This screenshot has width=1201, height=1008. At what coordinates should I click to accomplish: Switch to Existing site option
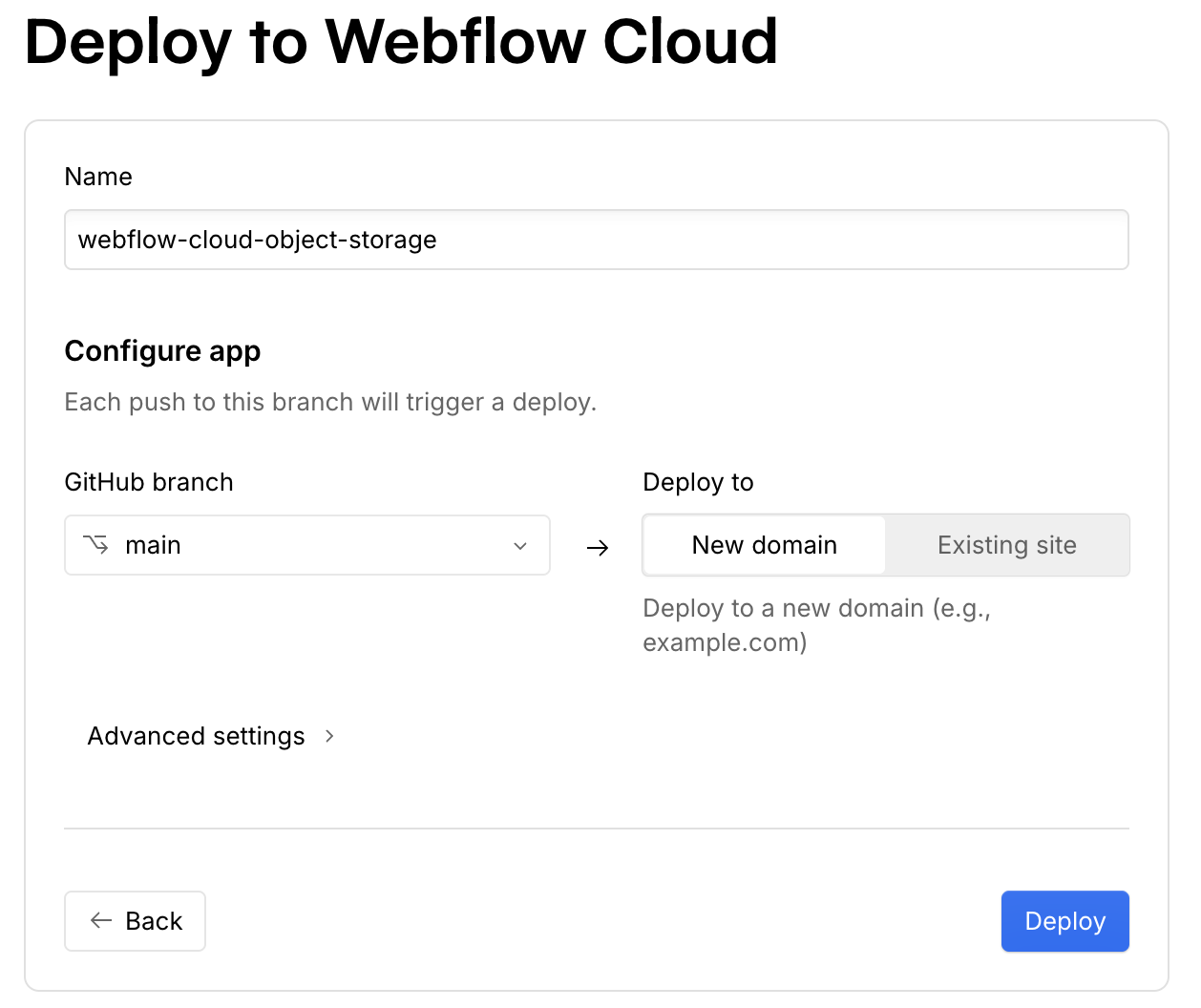click(1006, 545)
